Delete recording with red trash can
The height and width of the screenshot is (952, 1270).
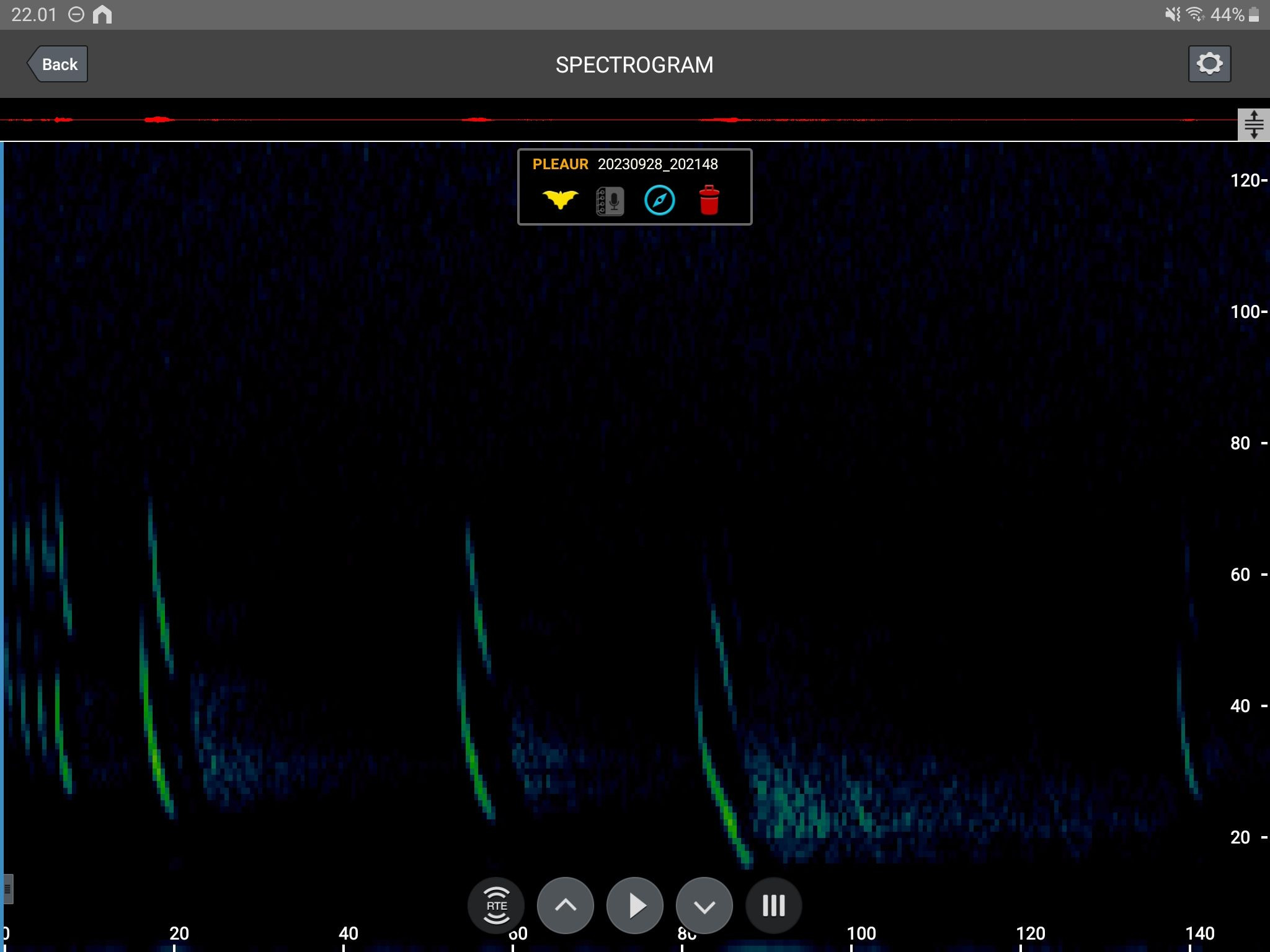pyautogui.click(x=709, y=200)
